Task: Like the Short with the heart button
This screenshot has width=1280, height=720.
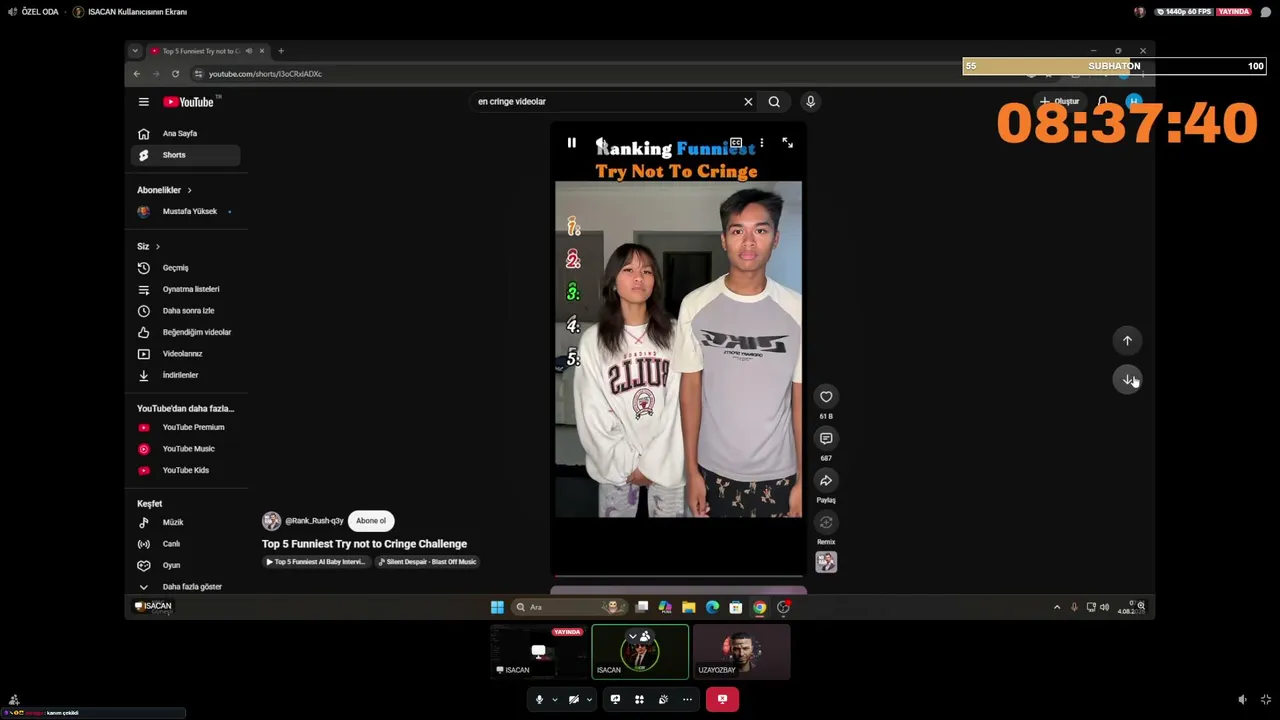Action: (826, 397)
